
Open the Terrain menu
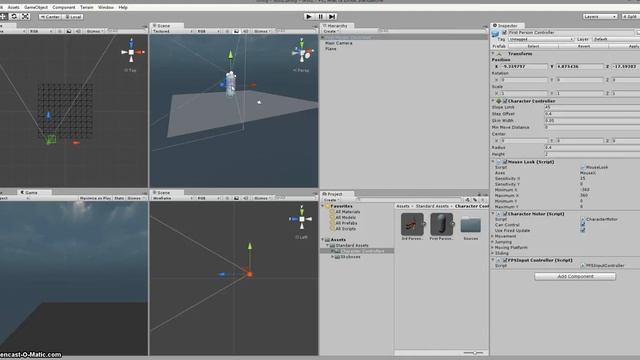click(87, 7)
